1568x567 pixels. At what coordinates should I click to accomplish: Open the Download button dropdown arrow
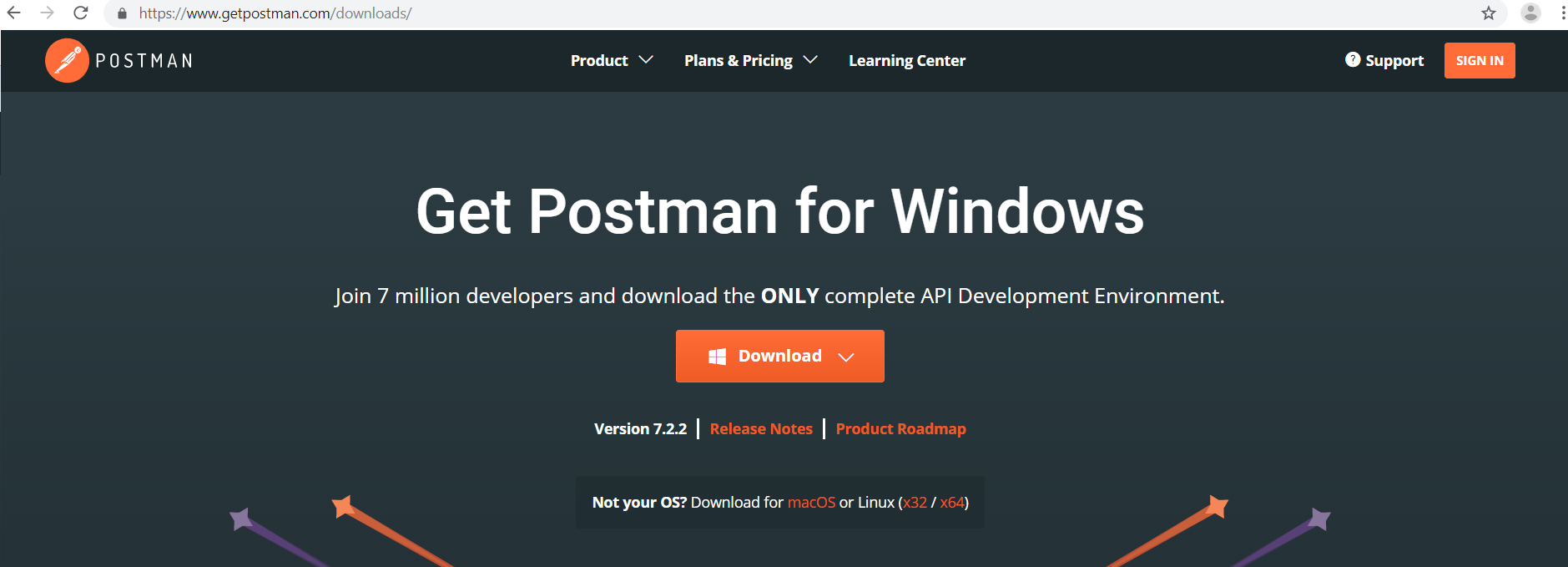[846, 357]
